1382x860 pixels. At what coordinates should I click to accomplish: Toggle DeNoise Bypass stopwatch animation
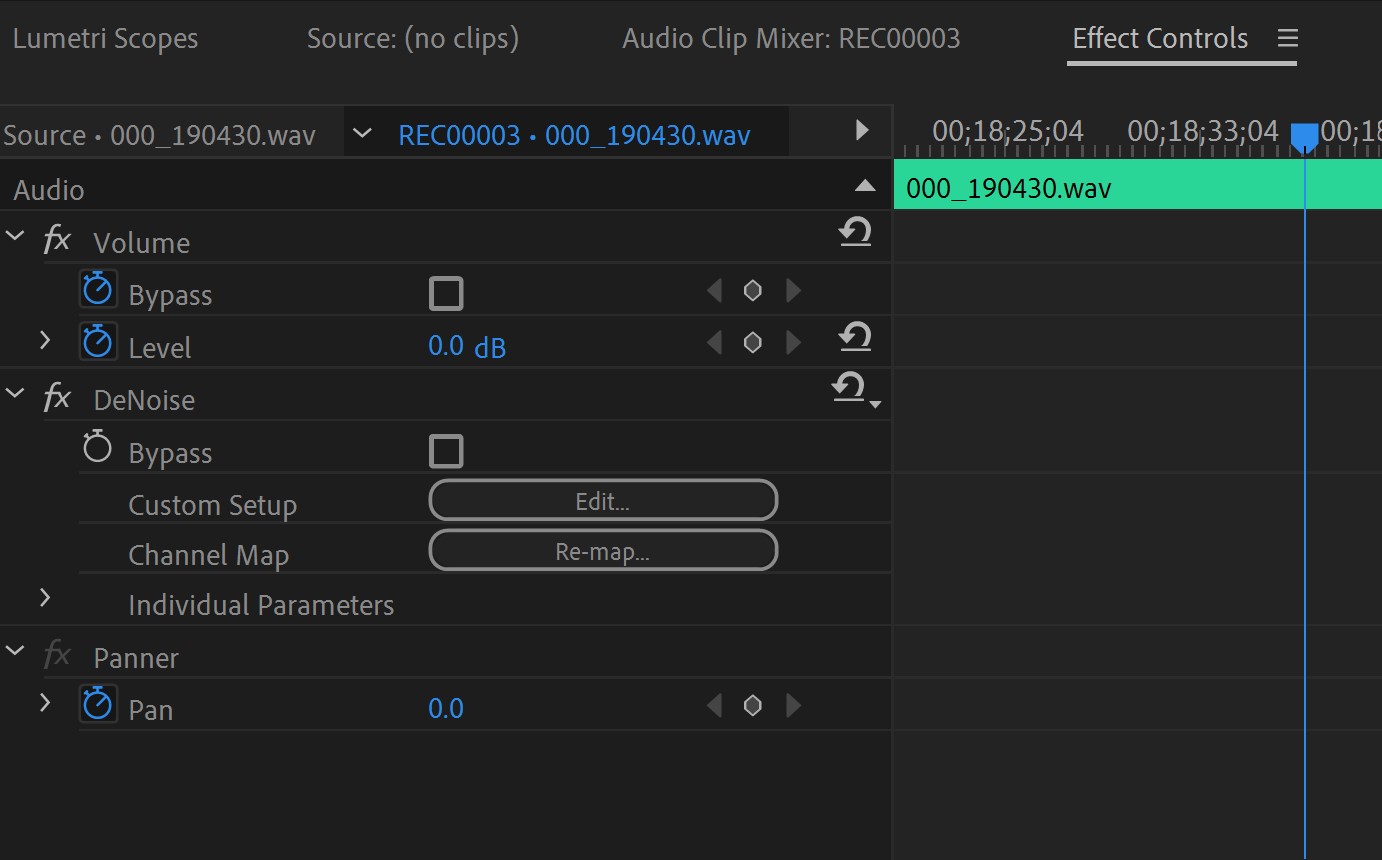tap(98, 448)
